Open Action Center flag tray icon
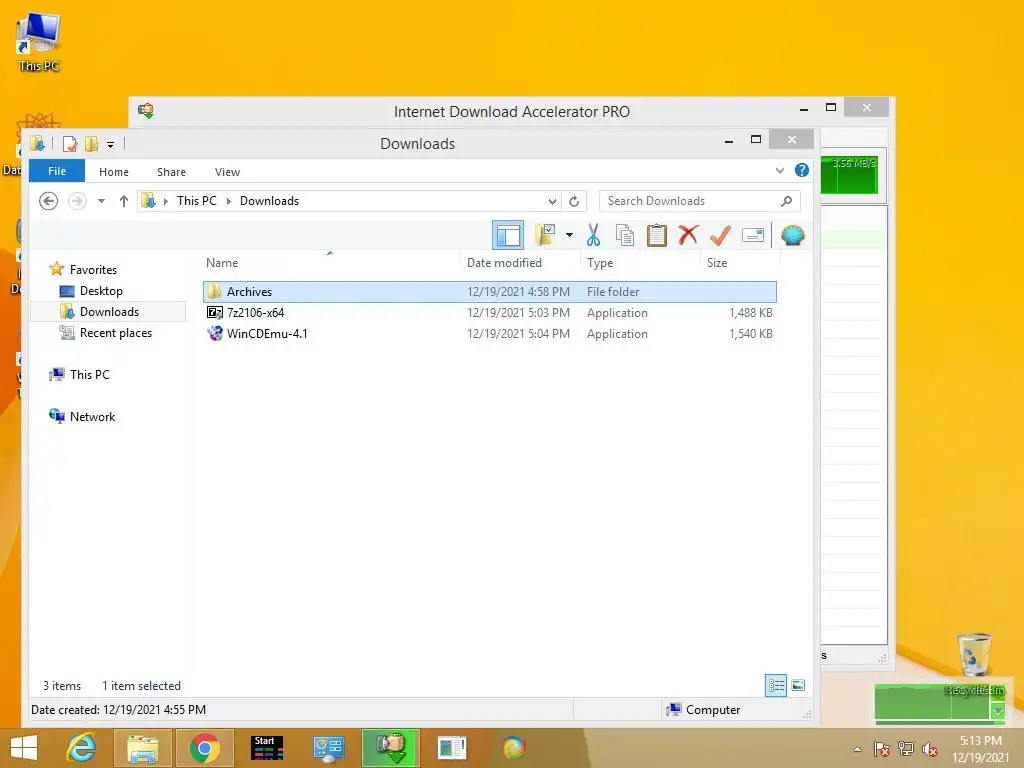Viewport: 1024px width, 768px height. pos(882,749)
